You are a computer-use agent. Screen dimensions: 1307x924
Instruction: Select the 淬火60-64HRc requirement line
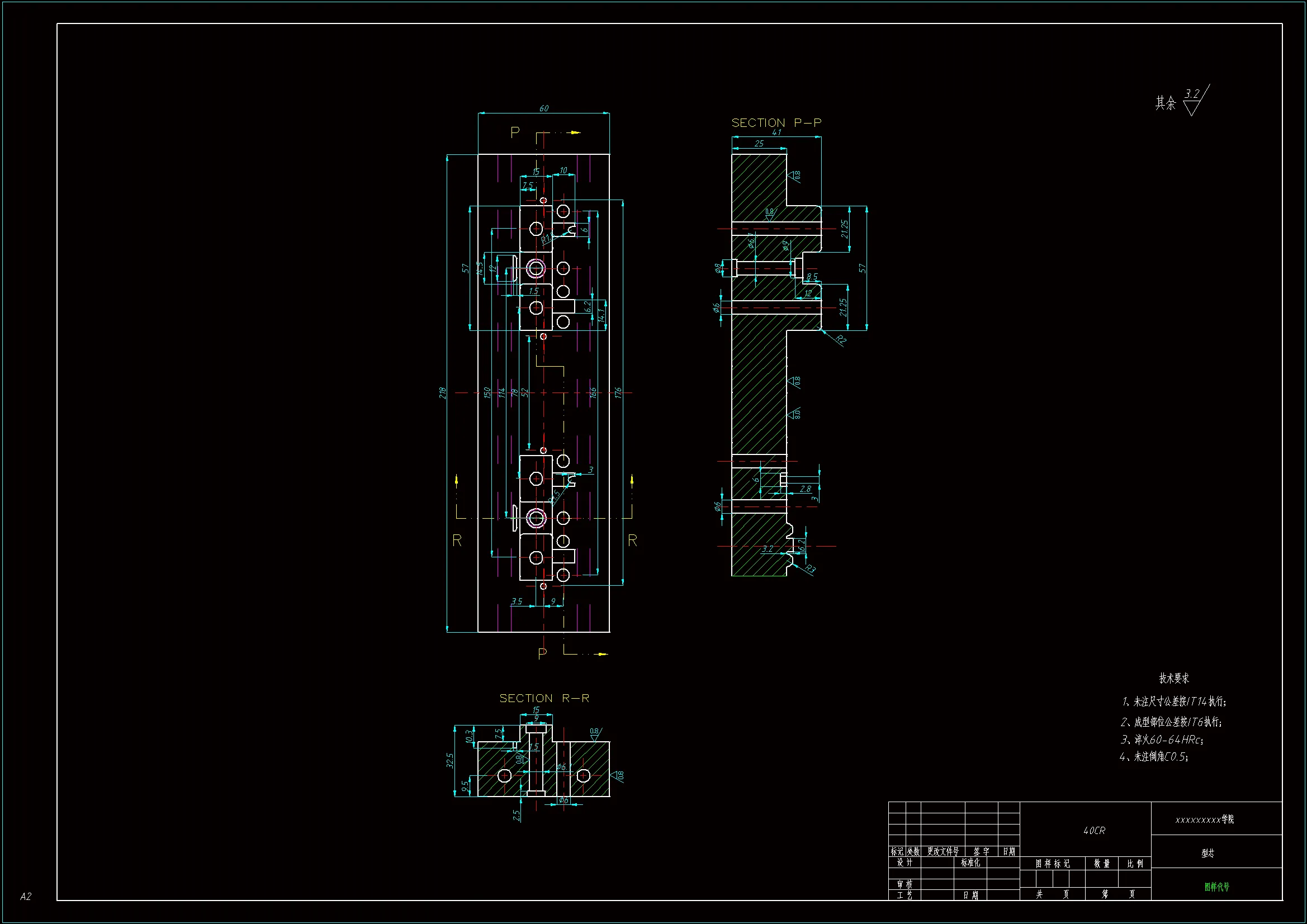(x=1161, y=740)
